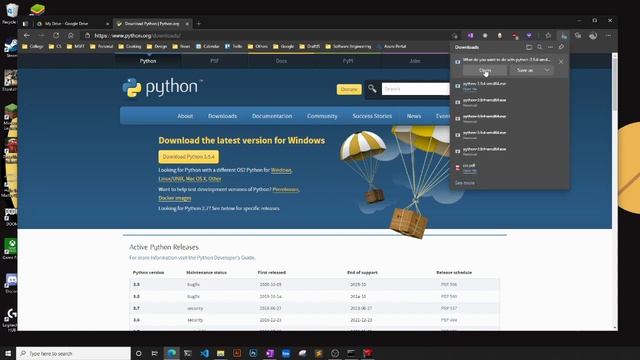Open the Software Engineering bookmarks folder
The width and height of the screenshot is (640, 360).
349,47
